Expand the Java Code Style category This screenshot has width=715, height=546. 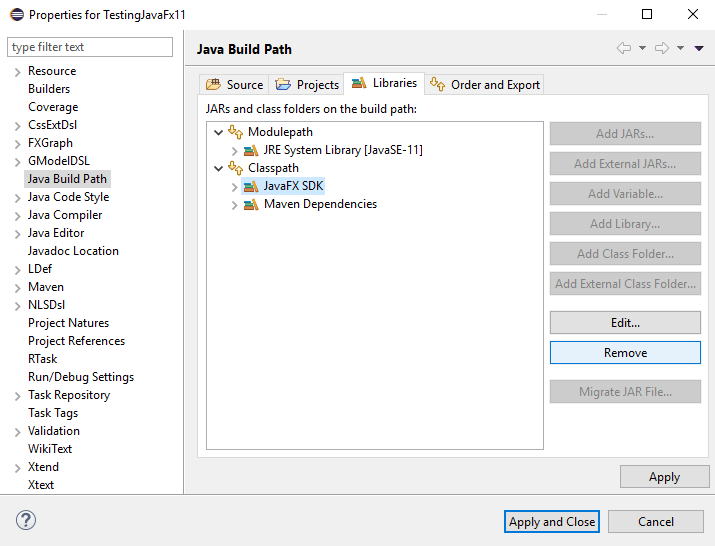(17, 198)
